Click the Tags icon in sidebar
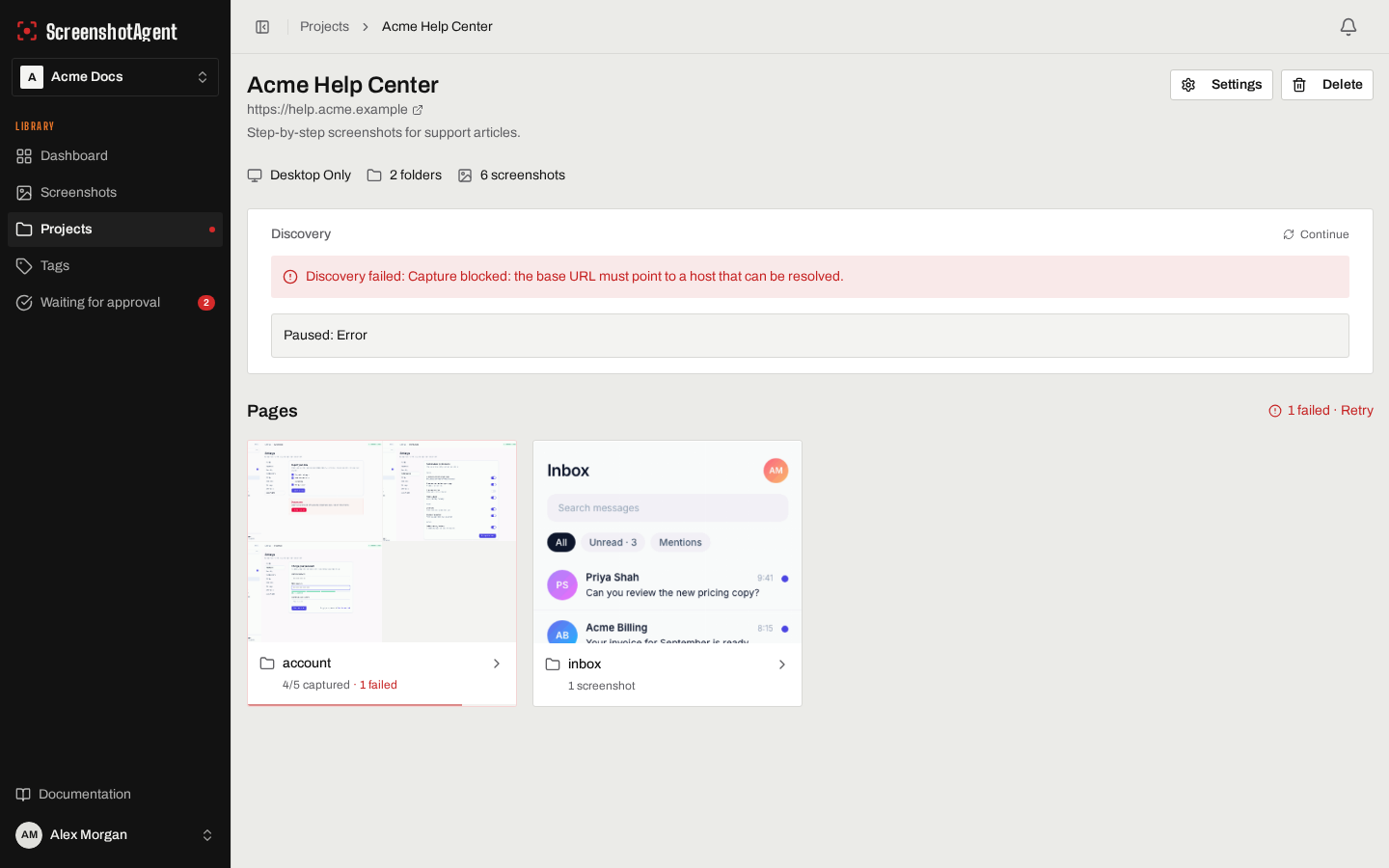 [x=24, y=266]
